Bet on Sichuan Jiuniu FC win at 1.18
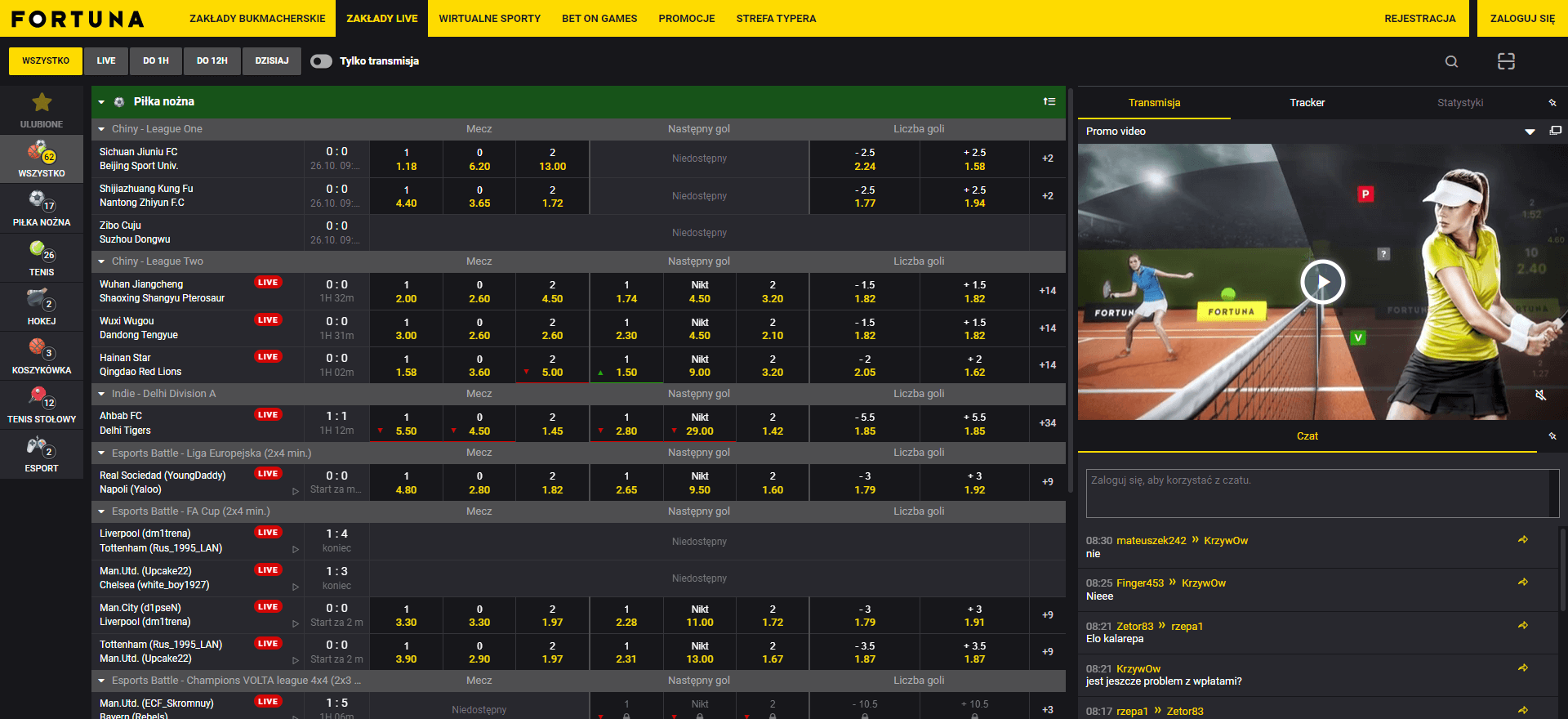Screen dimensions: 1568x719 tap(406, 159)
